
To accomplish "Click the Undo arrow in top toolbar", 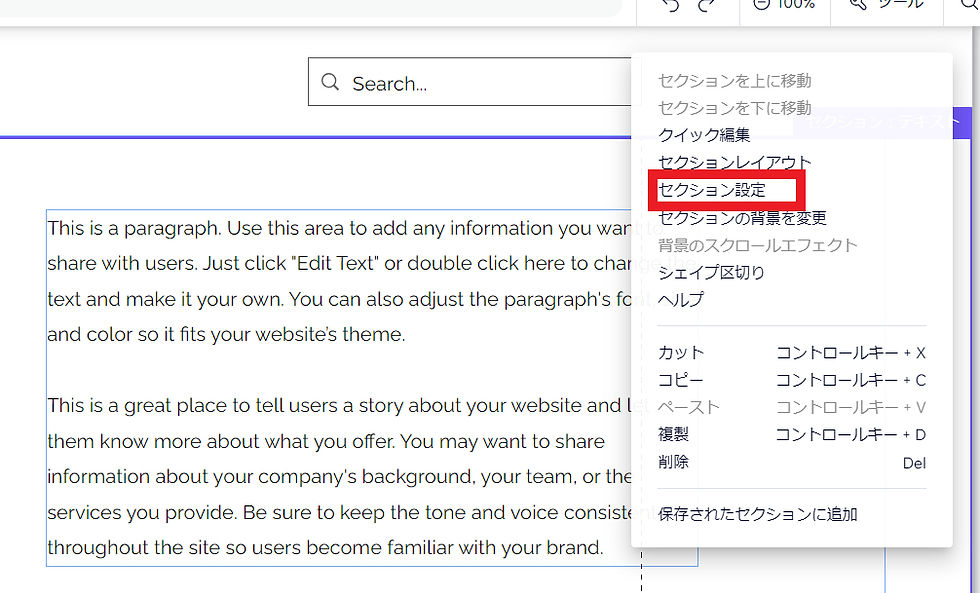I will pyautogui.click(x=671, y=5).
